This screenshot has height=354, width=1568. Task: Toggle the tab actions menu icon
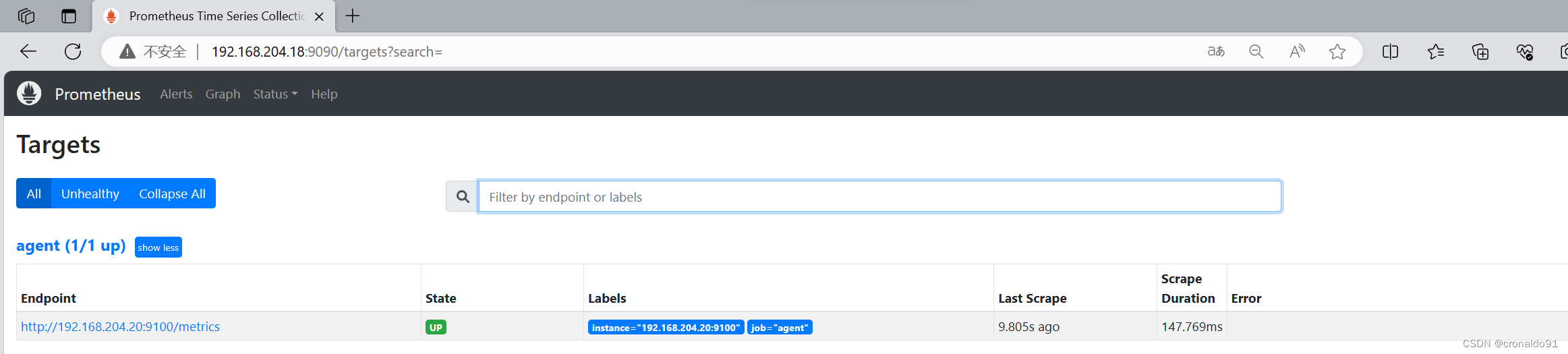pos(69,16)
